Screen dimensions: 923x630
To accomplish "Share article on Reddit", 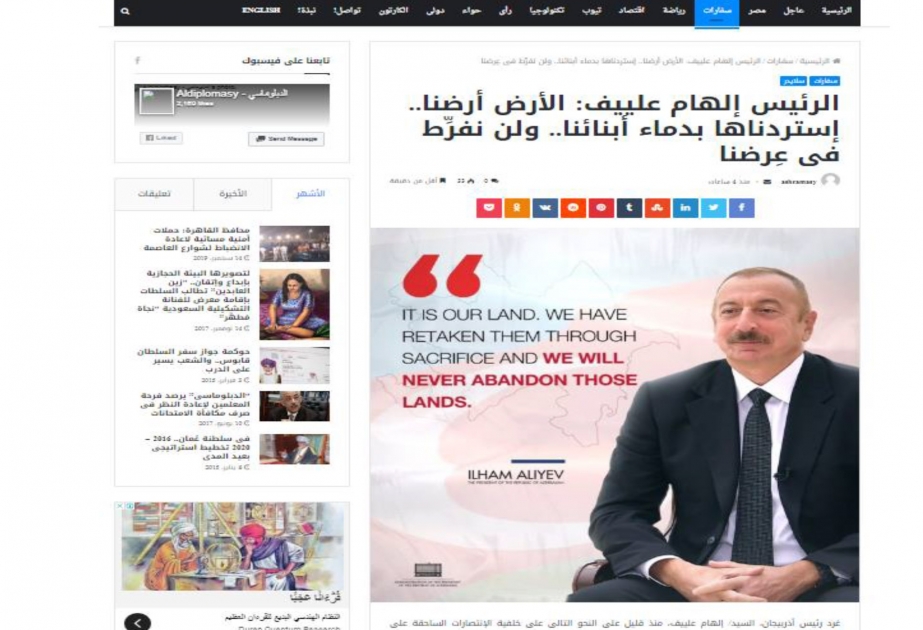I will (x=573, y=208).
